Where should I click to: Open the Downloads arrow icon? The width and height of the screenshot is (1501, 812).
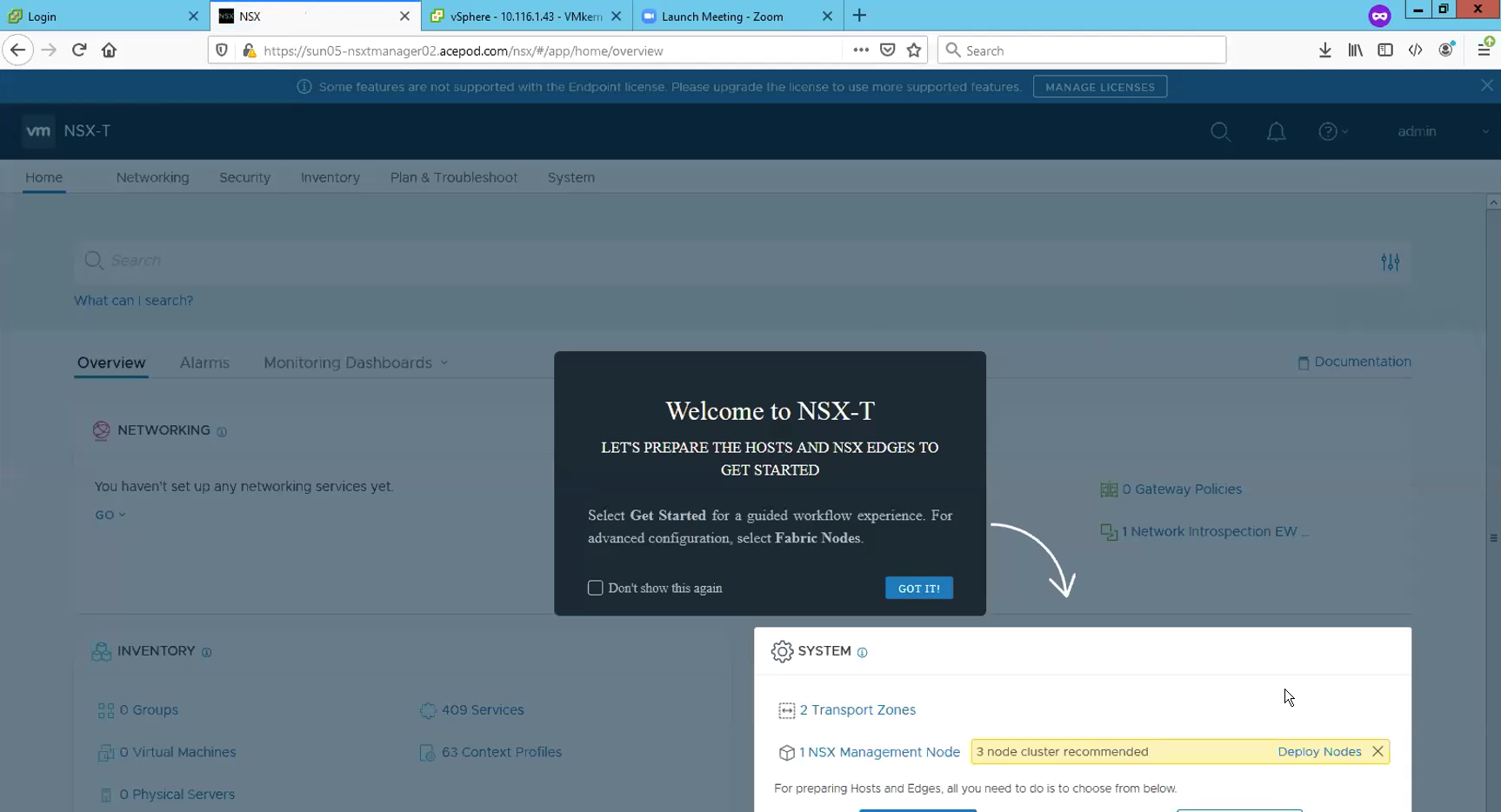(1324, 50)
